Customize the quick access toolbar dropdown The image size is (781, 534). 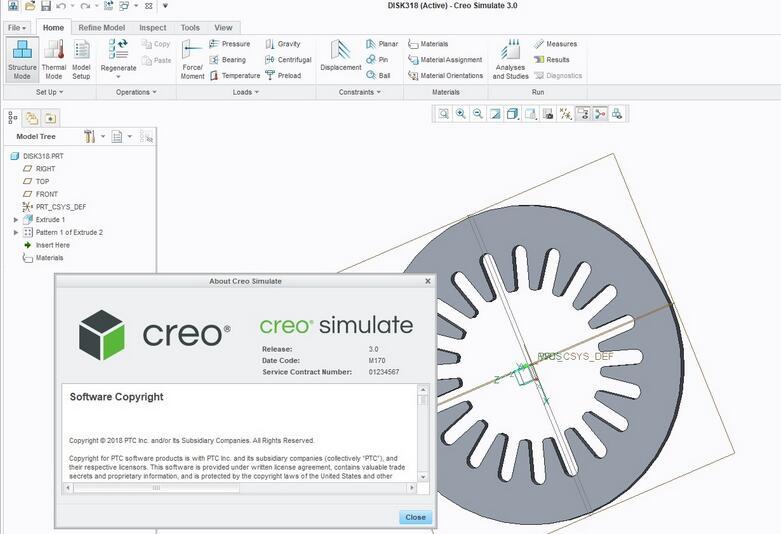click(x=165, y=6)
